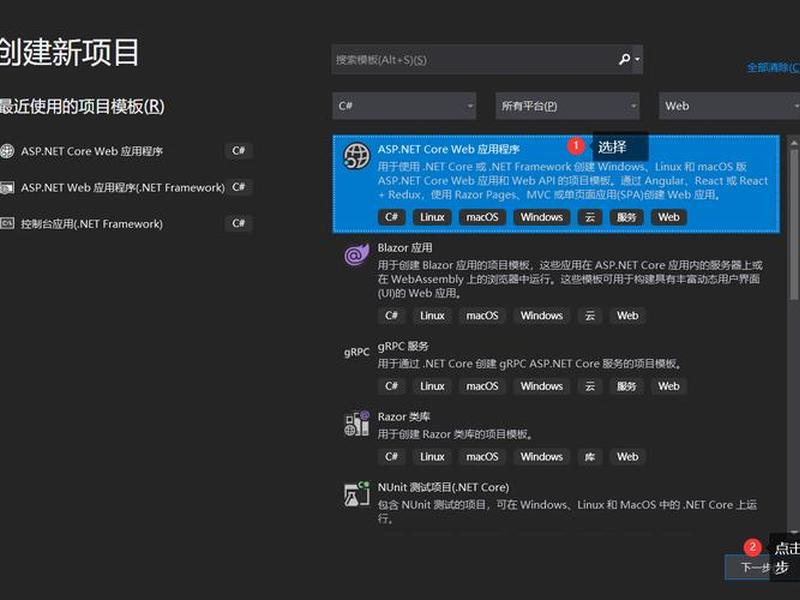Click recent ASP.NET Core Web app icon

point(7,151)
